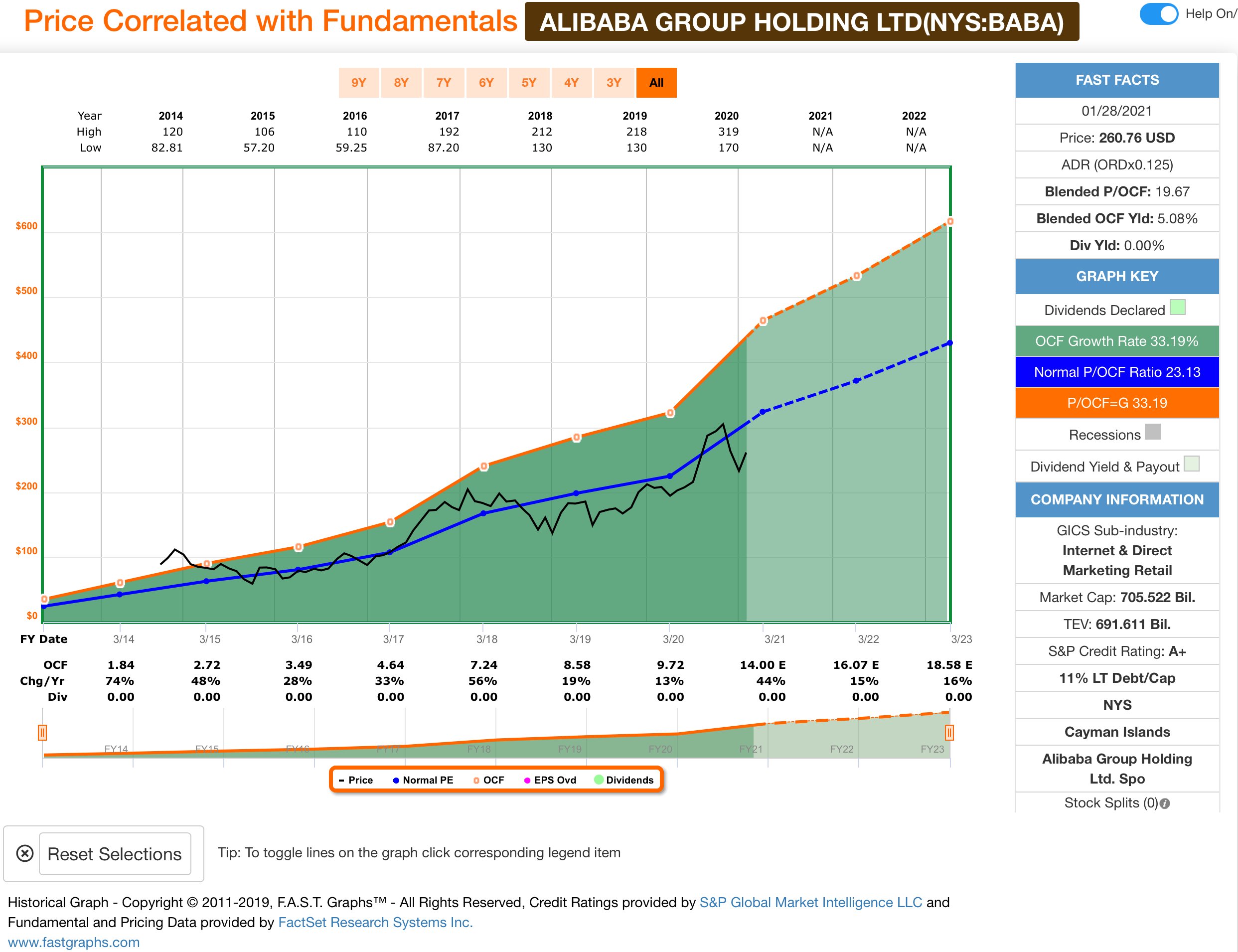Click the Normal P/OCF Ratio 23.13 bar
This screenshot has height=952, width=1238.
pyautogui.click(x=1117, y=372)
